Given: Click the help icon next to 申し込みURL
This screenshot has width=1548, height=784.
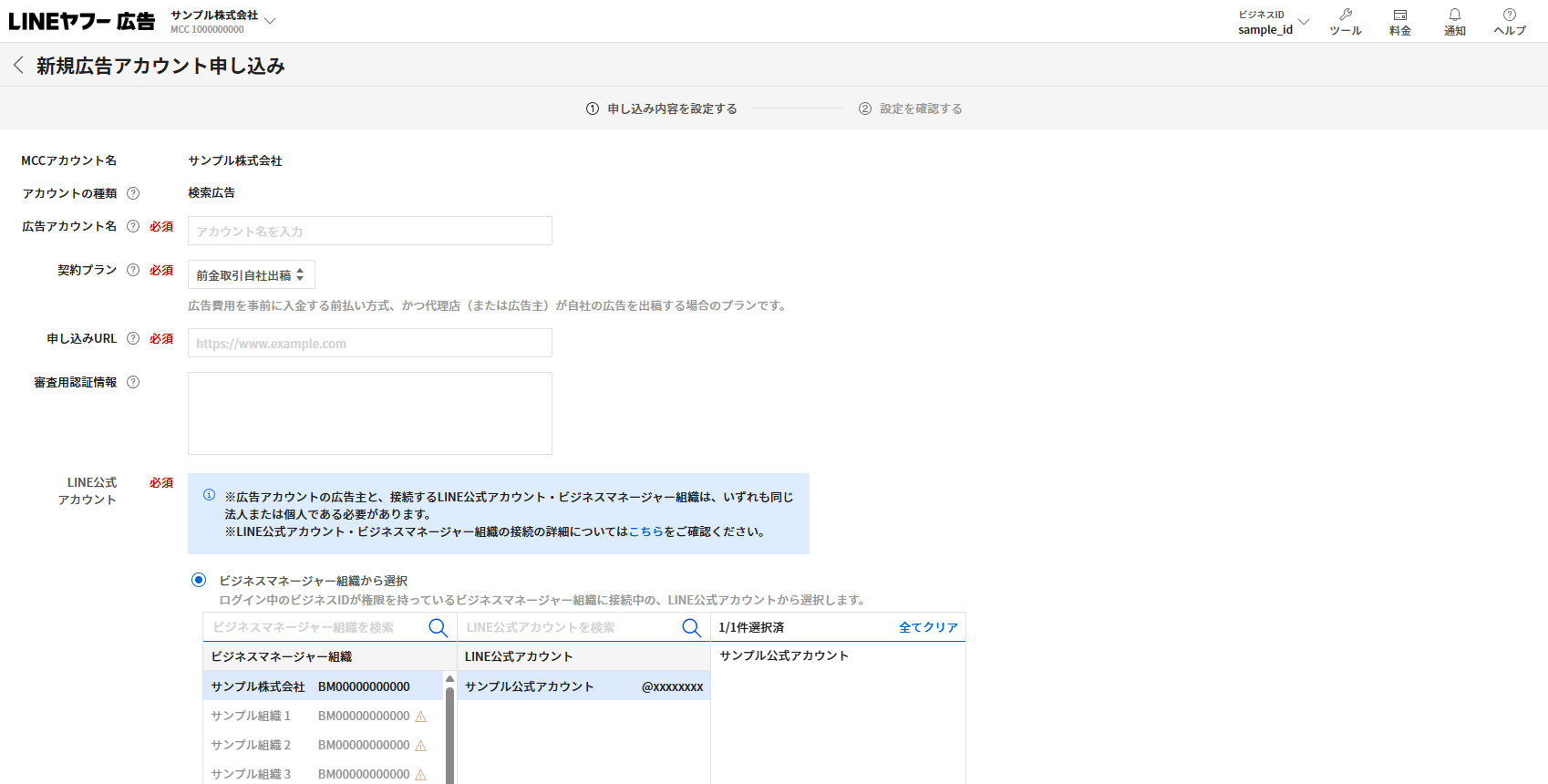Looking at the screenshot, I should coord(133,338).
